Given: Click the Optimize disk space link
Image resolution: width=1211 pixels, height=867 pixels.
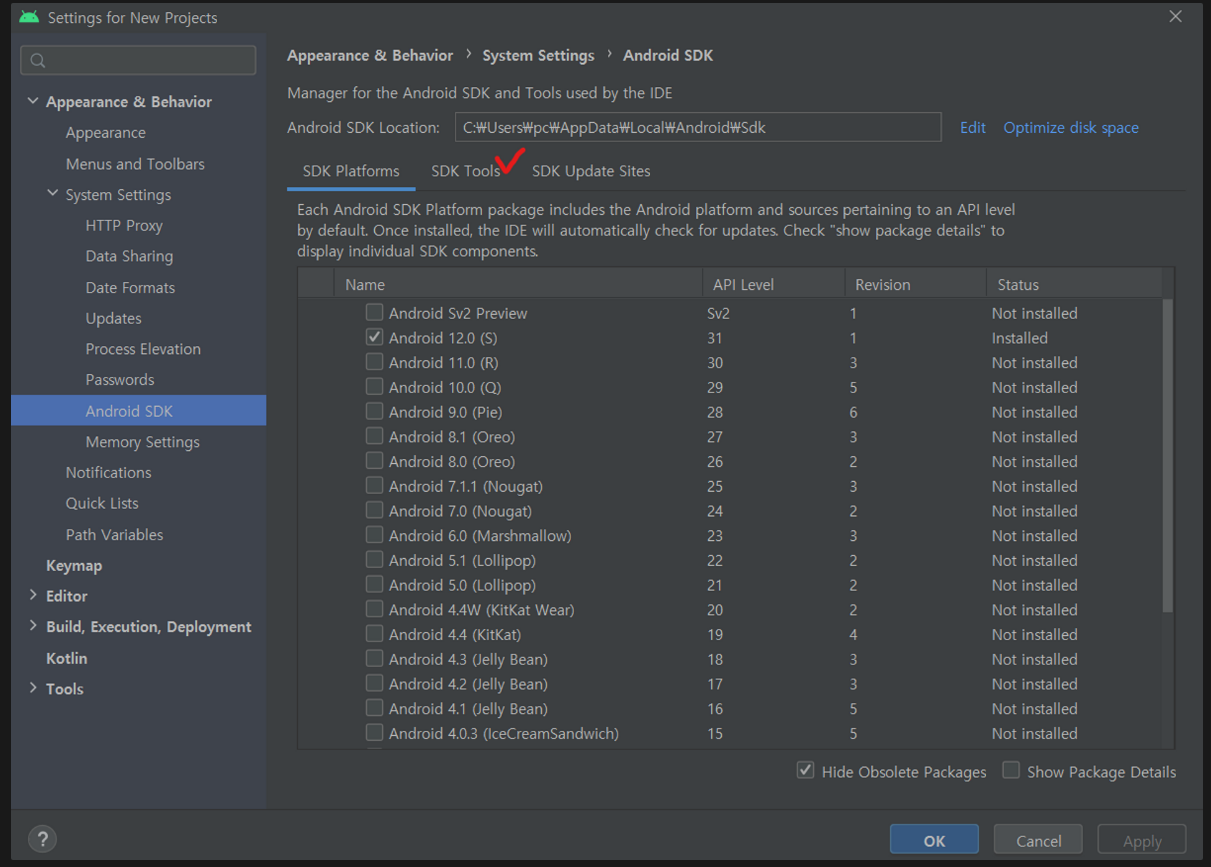Looking at the screenshot, I should tap(1071, 127).
